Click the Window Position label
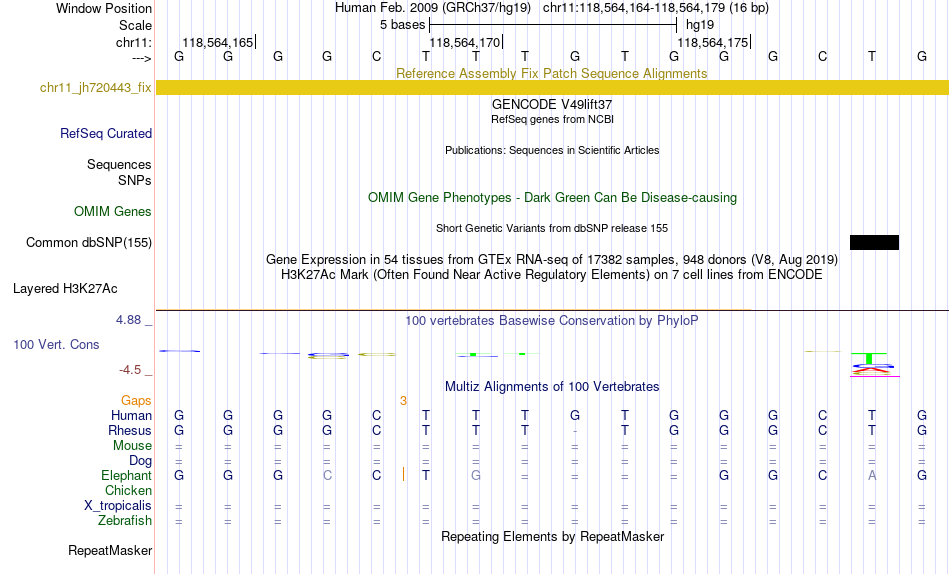 pyautogui.click(x=104, y=8)
